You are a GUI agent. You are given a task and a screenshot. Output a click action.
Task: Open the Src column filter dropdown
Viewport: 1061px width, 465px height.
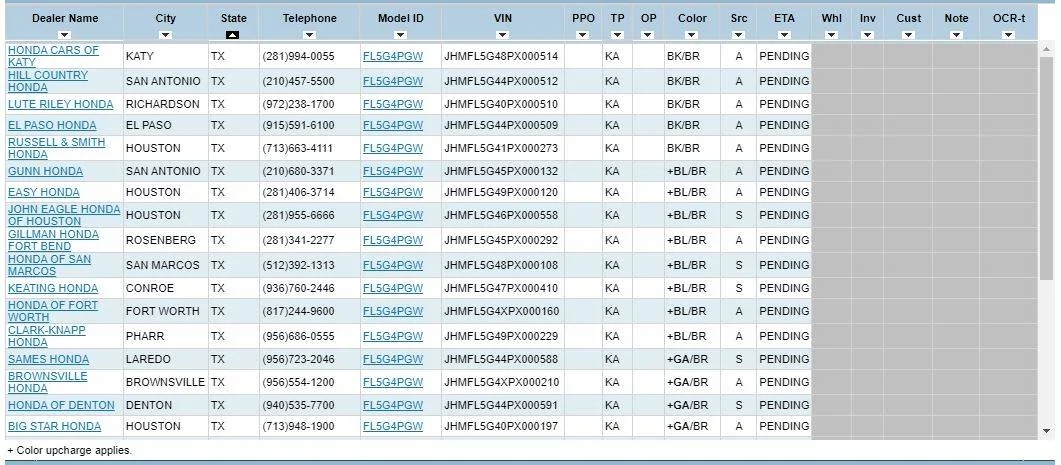coord(739,35)
